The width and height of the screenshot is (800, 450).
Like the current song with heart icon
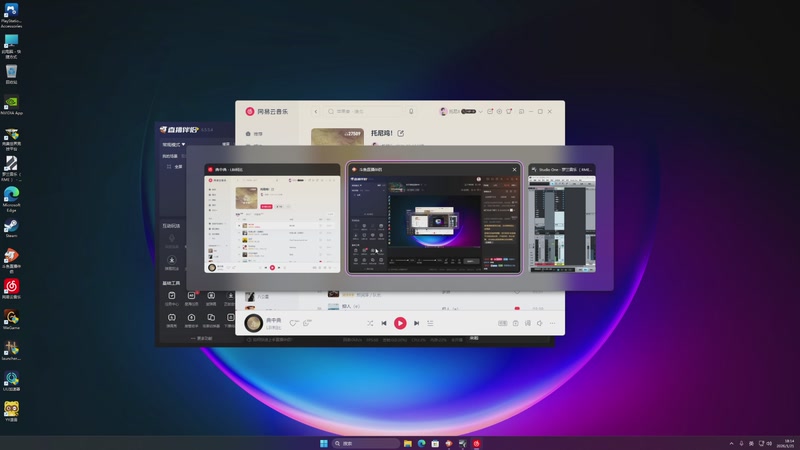293,323
